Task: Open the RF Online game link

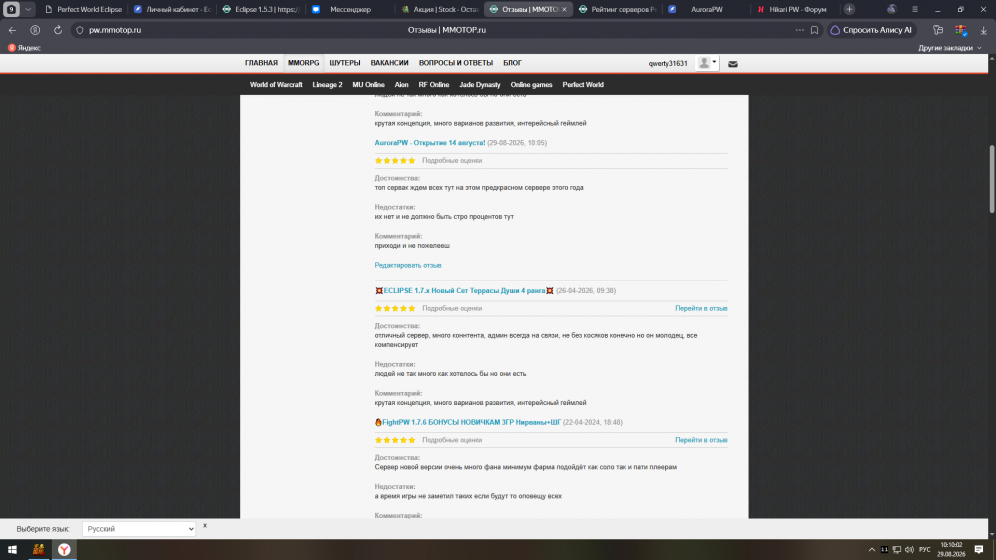Action: [x=434, y=84]
